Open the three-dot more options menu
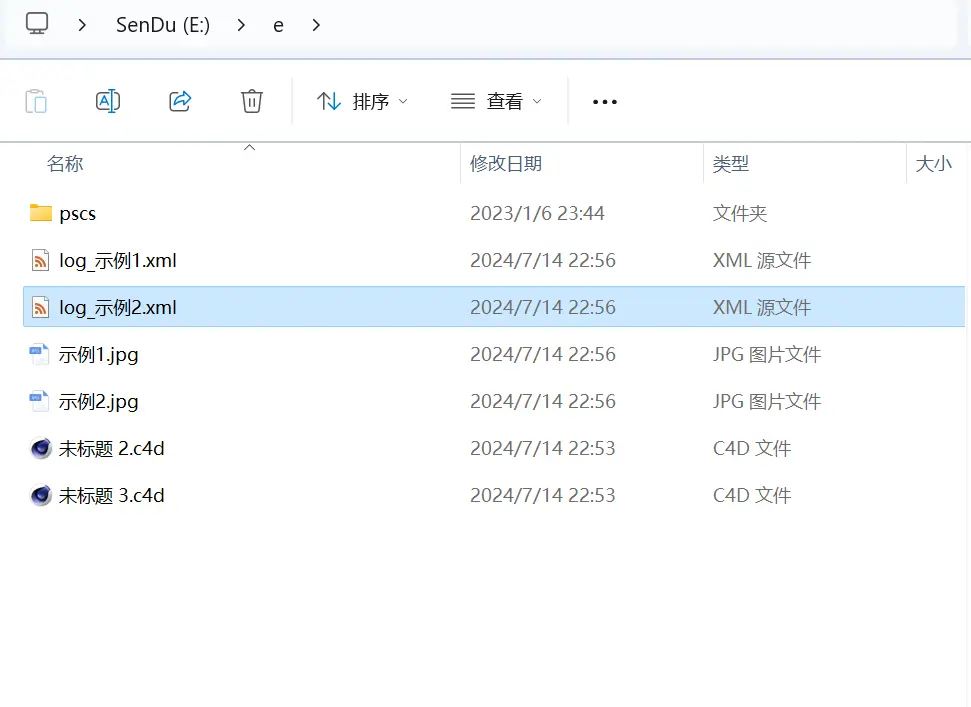 click(x=605, y=101)
